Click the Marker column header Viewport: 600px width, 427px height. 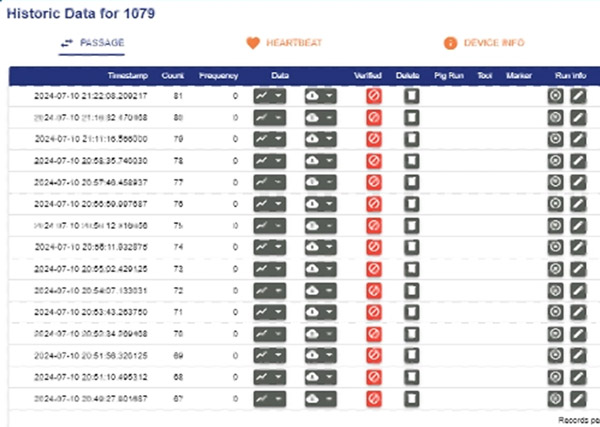pyautogui.click(x=519, y=76)
